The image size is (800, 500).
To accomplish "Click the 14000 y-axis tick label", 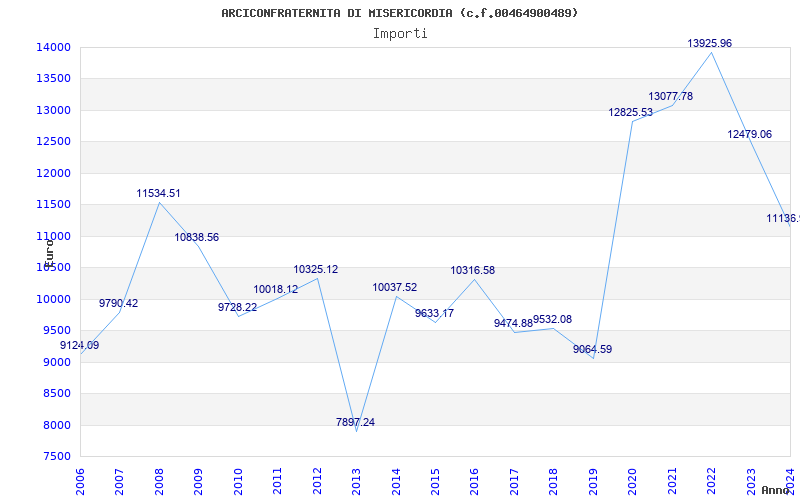I will tap(53, 47).
